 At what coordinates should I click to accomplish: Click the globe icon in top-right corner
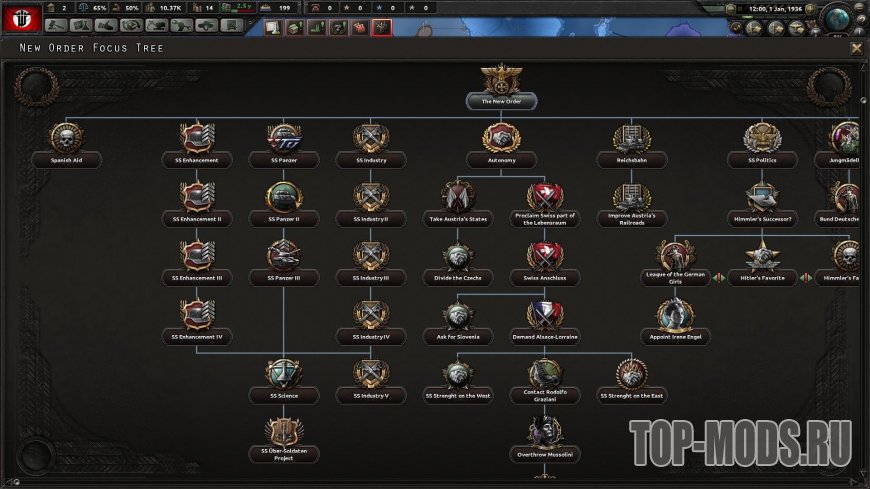(x=838, y=17)
